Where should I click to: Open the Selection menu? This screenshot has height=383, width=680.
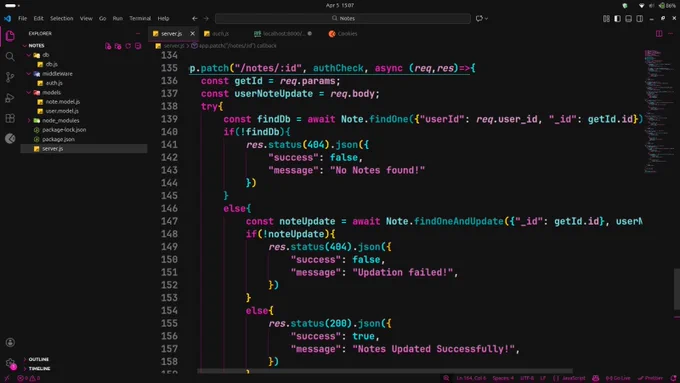62,19
